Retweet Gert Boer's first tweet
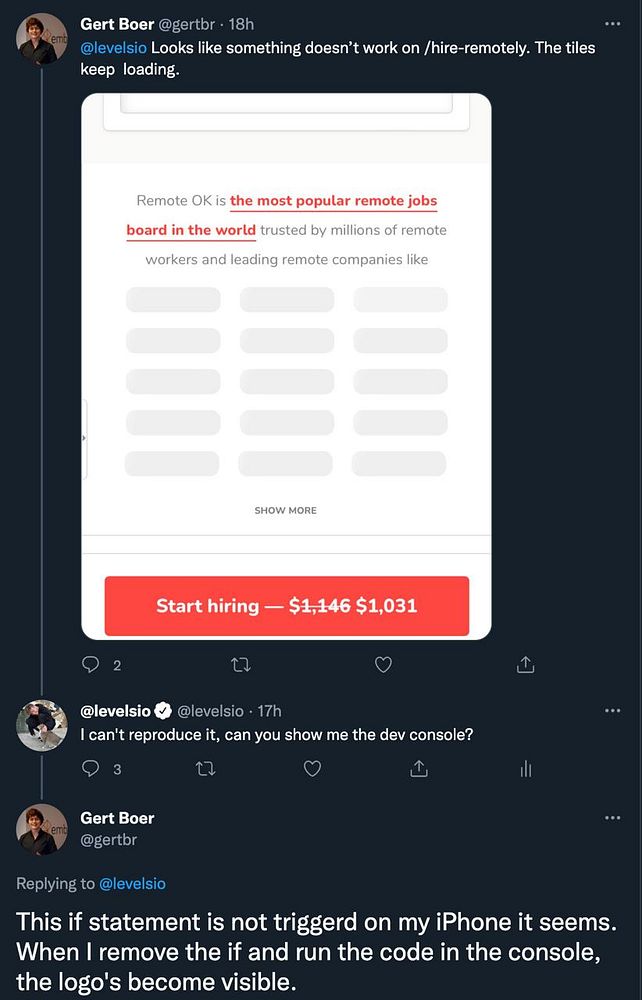This screenshot has width=642, height=1000. tap(240, 665)
